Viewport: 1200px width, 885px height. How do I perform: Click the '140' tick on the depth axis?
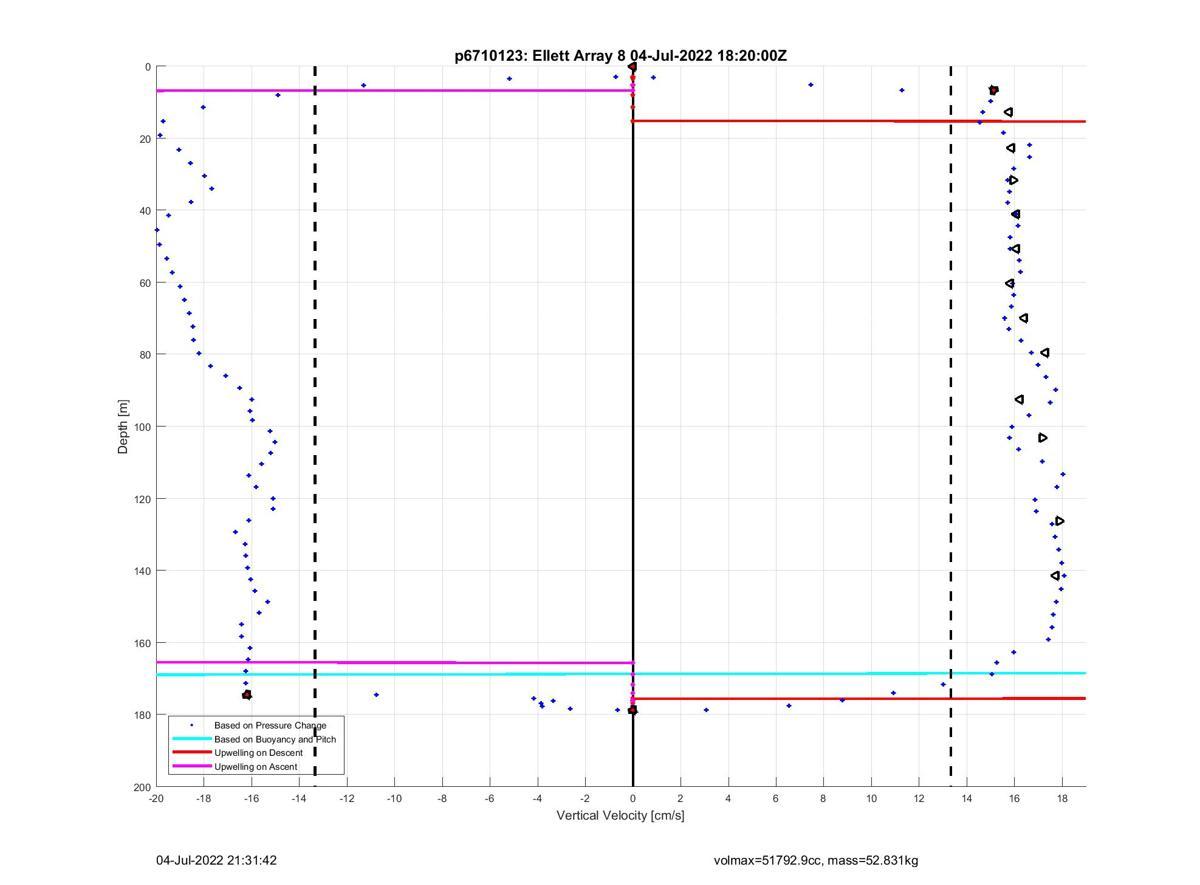[x=141, y=571]
